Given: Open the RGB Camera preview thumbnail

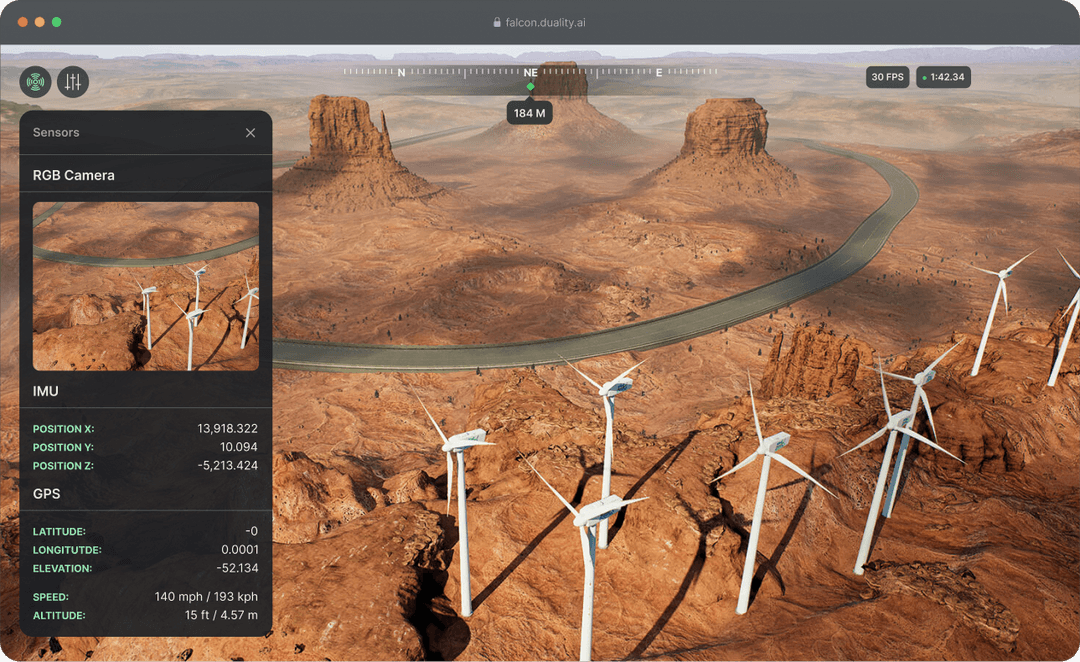Looking at the screenshot, I should click(145, 285).
